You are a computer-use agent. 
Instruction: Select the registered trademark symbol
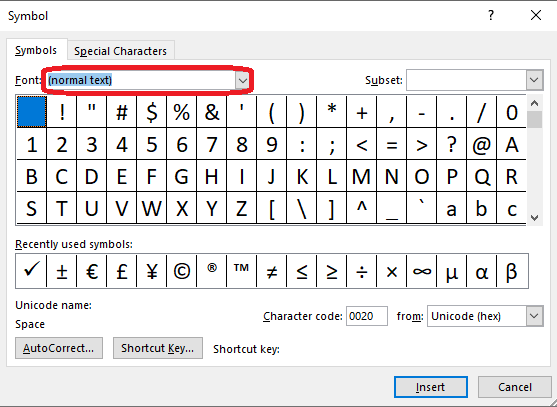(212, 271)
